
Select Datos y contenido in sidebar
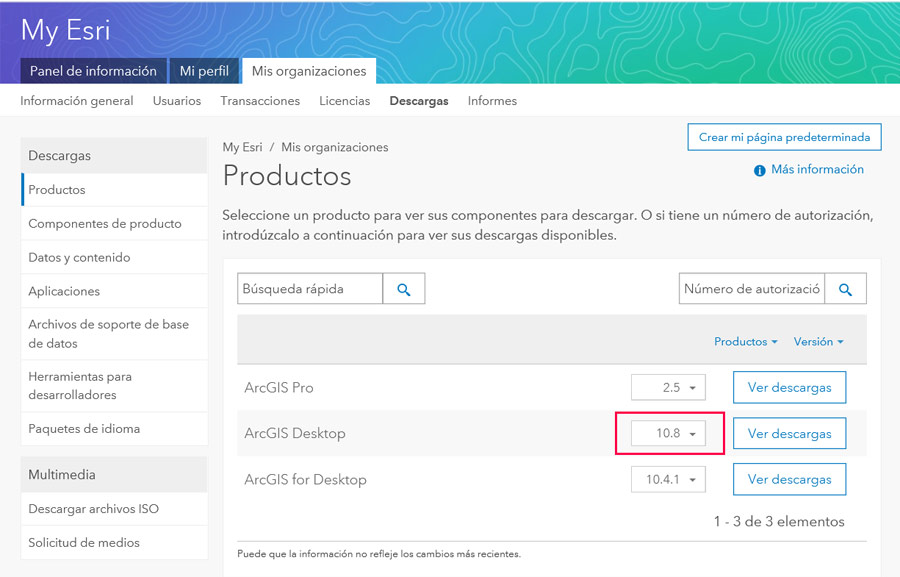114,257
